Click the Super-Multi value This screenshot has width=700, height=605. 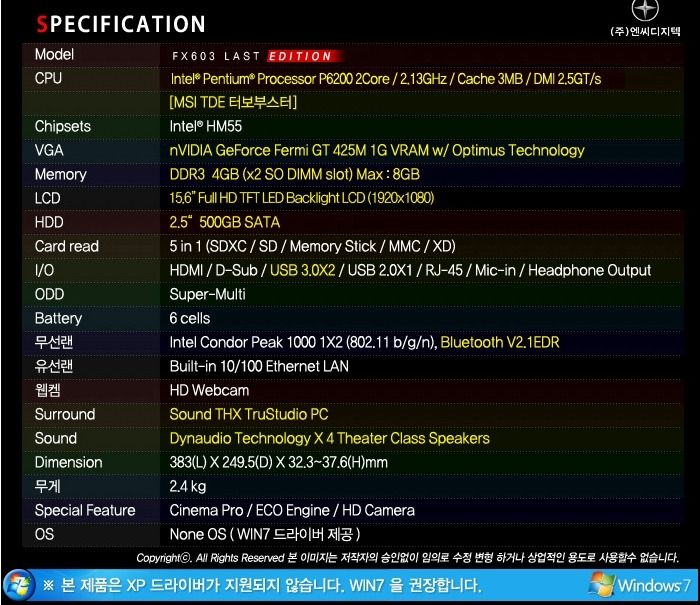point(207,295)
